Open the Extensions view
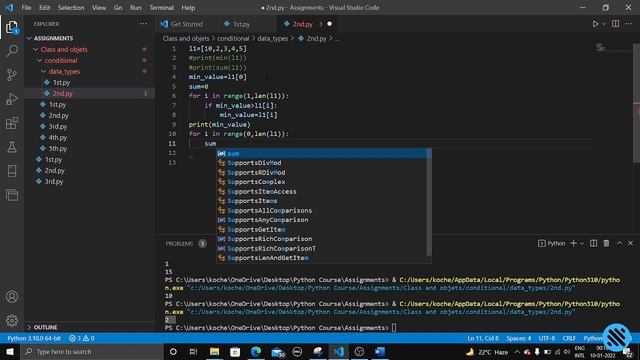The height and width of the screenshot is (360, 640). pyautogui.click(x=12, y=123)
